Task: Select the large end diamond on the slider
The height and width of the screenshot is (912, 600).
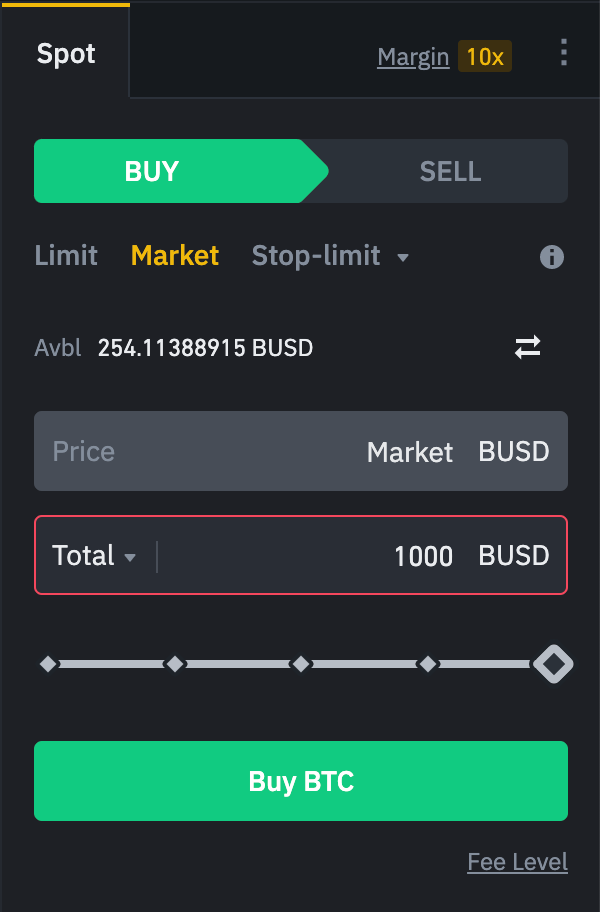Action: [553, 663]
